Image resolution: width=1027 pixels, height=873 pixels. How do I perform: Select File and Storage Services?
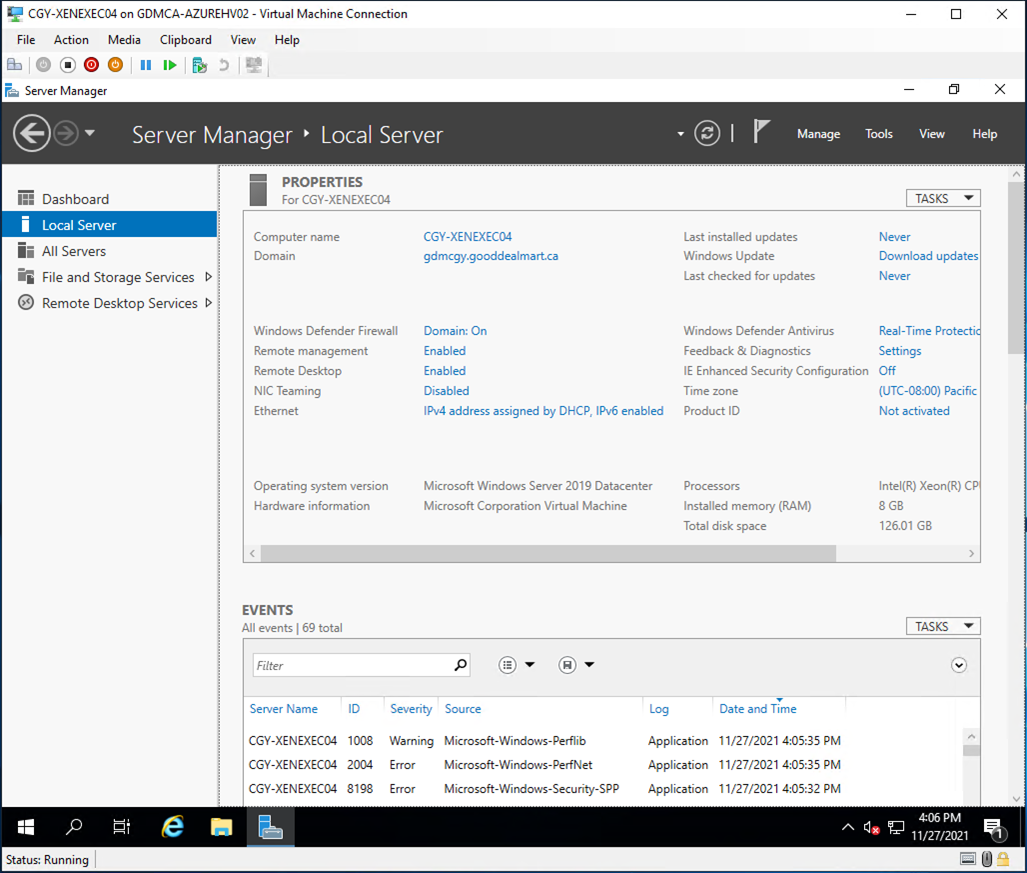click(118, 277)
